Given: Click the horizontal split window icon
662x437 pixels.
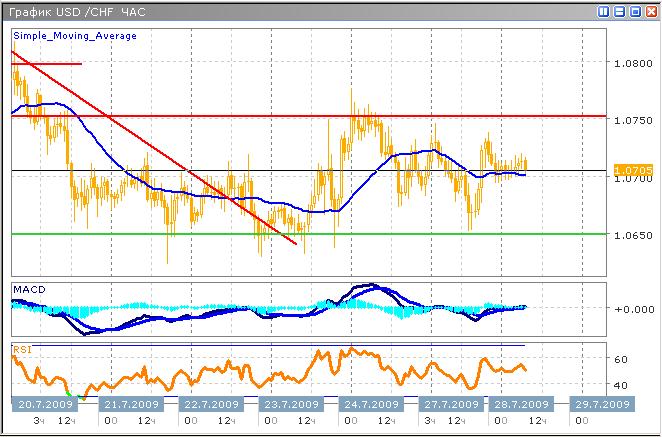Looking at the screenshot, I should tap(620, 12).
